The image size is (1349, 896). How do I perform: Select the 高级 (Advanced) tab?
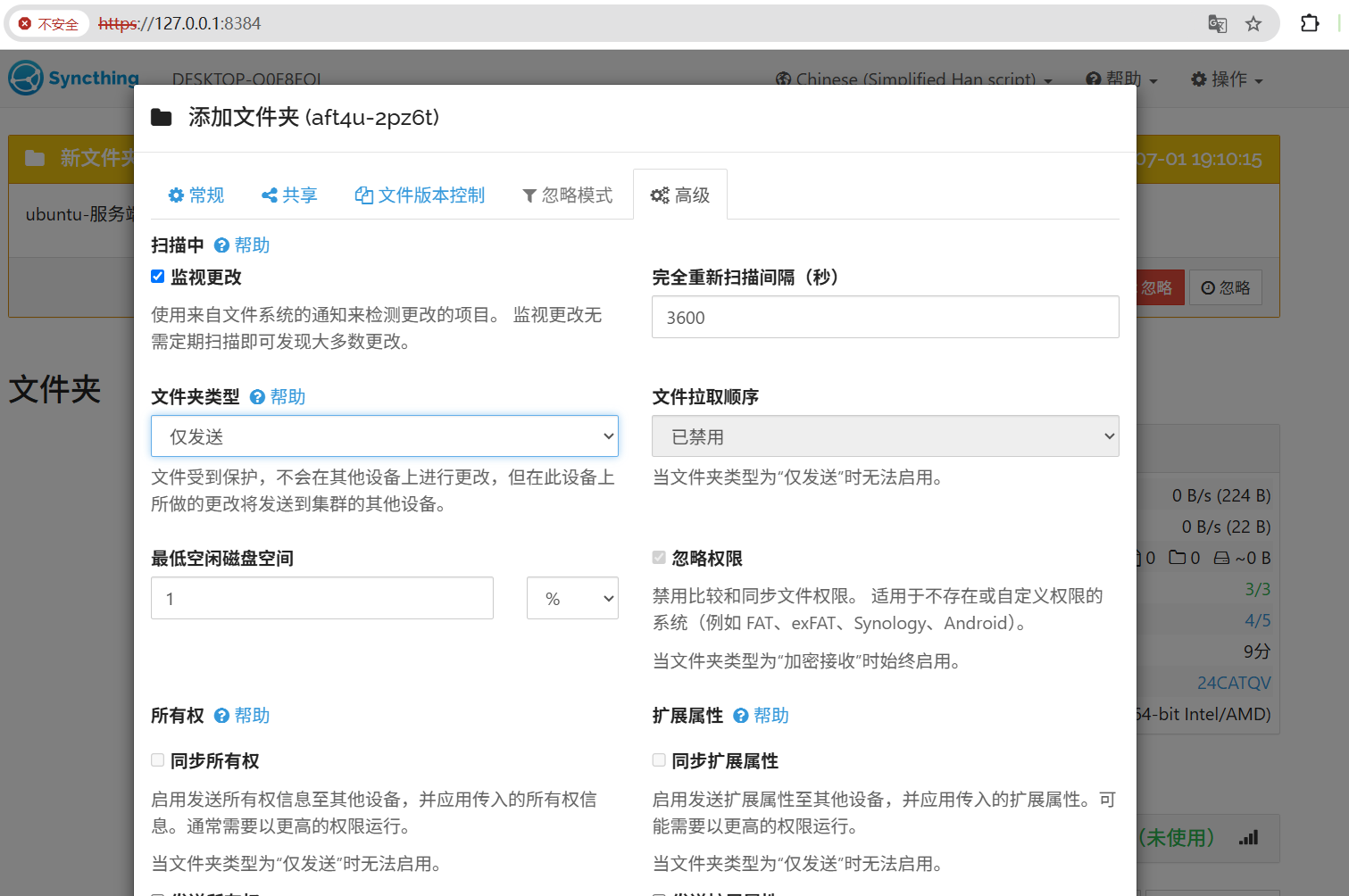(x=680, y=195)
